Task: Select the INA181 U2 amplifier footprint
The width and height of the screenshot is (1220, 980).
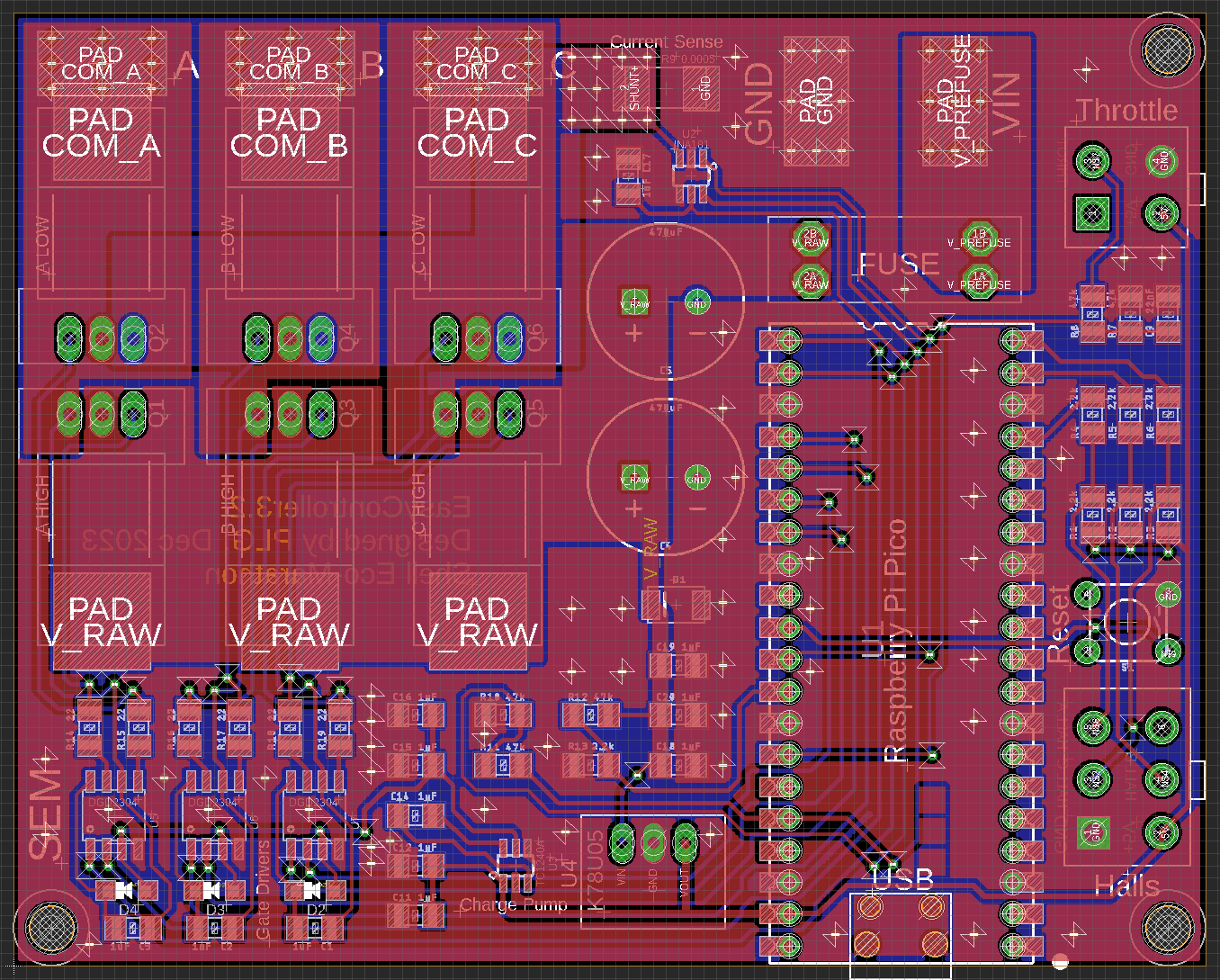Action: (693, 175)
